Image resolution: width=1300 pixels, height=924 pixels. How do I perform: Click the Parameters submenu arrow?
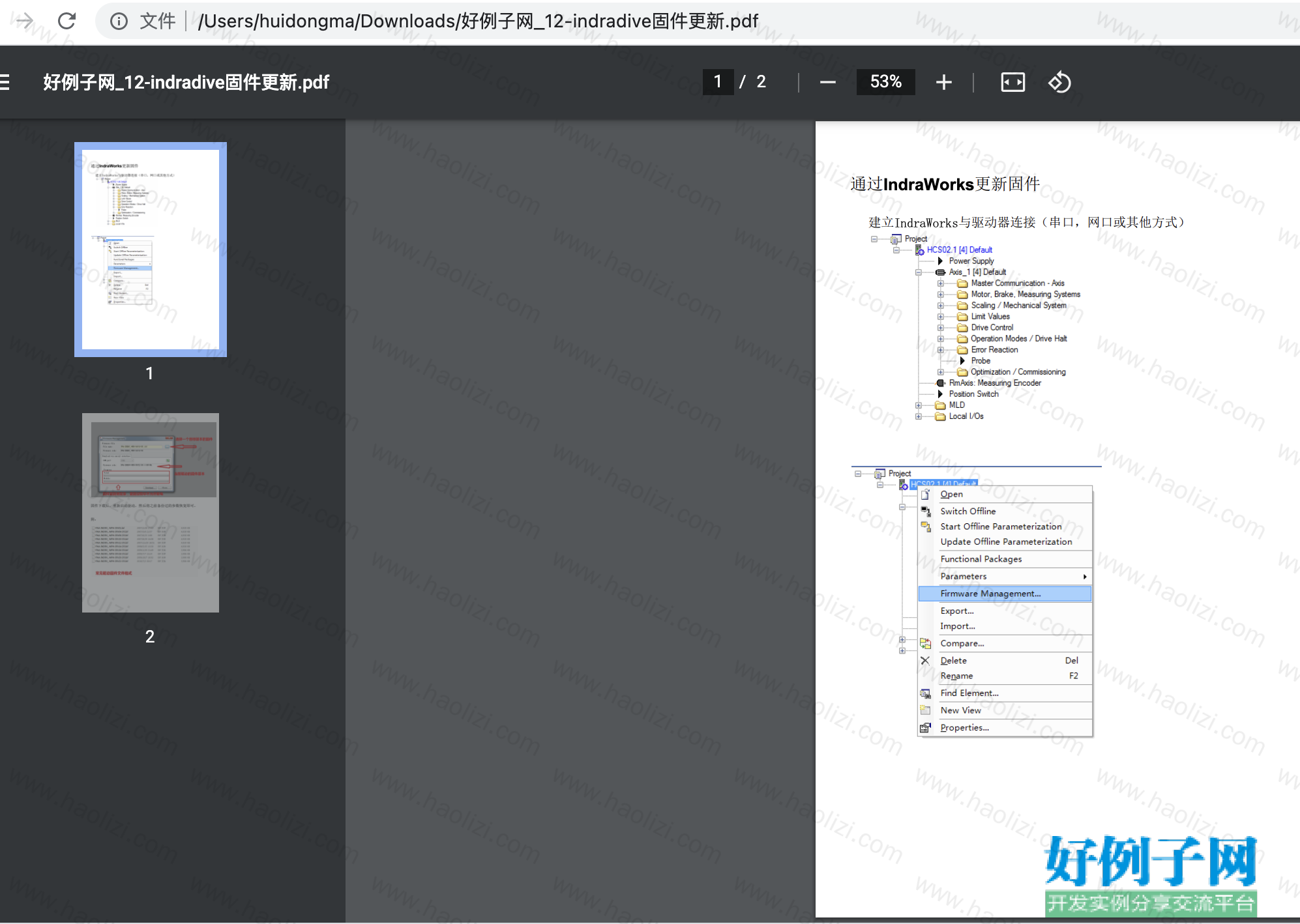pyautogui.click(x=1085, y=577)
